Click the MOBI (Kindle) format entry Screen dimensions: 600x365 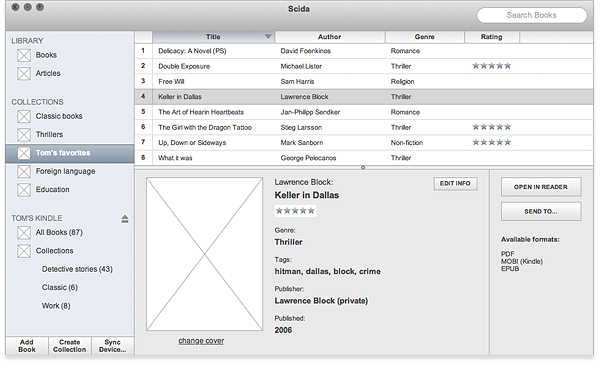pyautogui.click(x=522, y=261)
